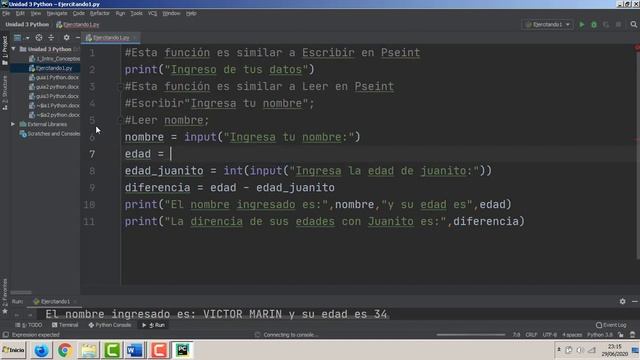Open the Event Log
Viewport: 640px width, 360px height.
click(611, 325)
